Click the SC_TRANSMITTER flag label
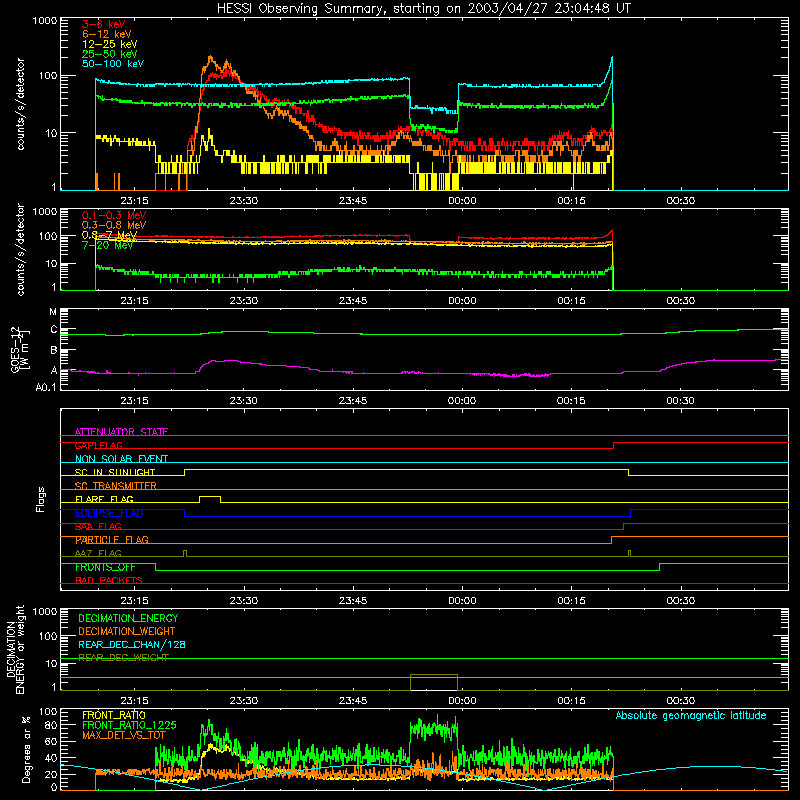 point(115,486)
